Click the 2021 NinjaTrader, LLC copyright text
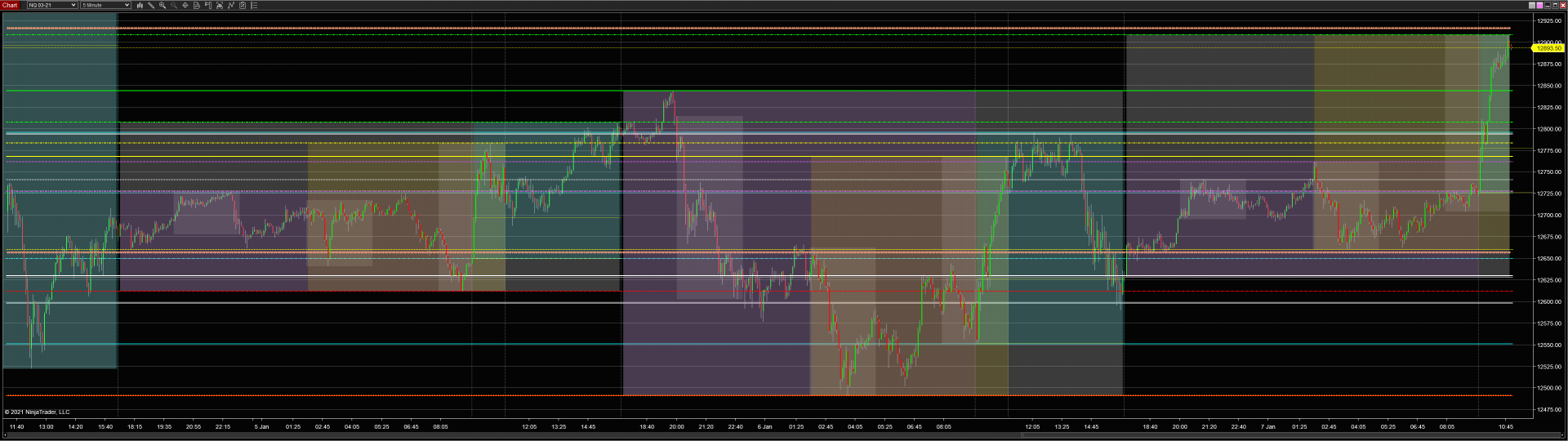Viewport: 1568px width, 441px height. point(38,412)
